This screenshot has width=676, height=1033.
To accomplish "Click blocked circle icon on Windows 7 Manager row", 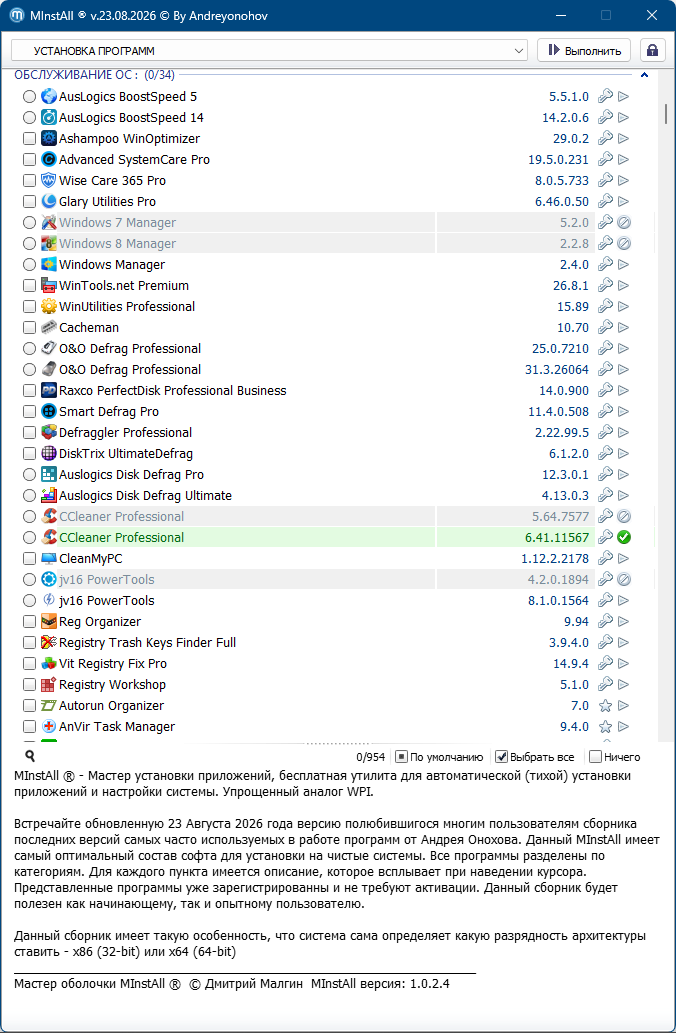I will (x=624, y=223).
